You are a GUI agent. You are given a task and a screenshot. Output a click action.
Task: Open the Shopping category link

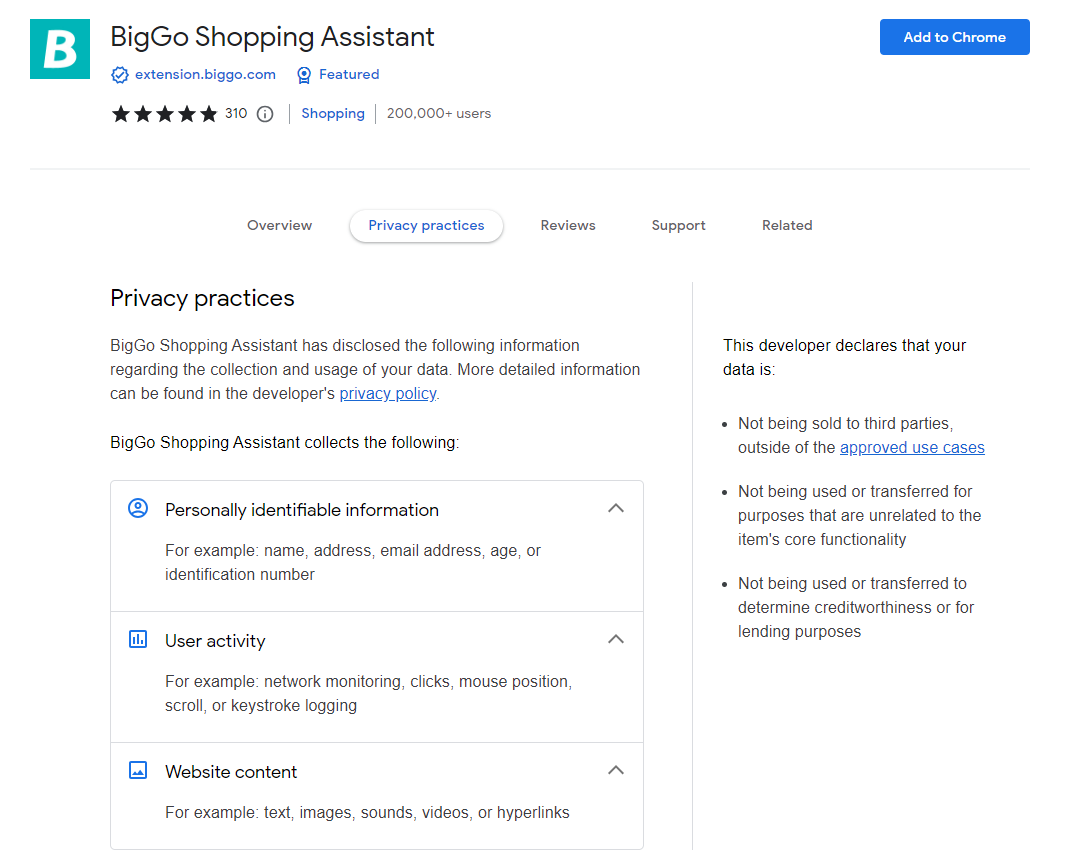(333, 114)
